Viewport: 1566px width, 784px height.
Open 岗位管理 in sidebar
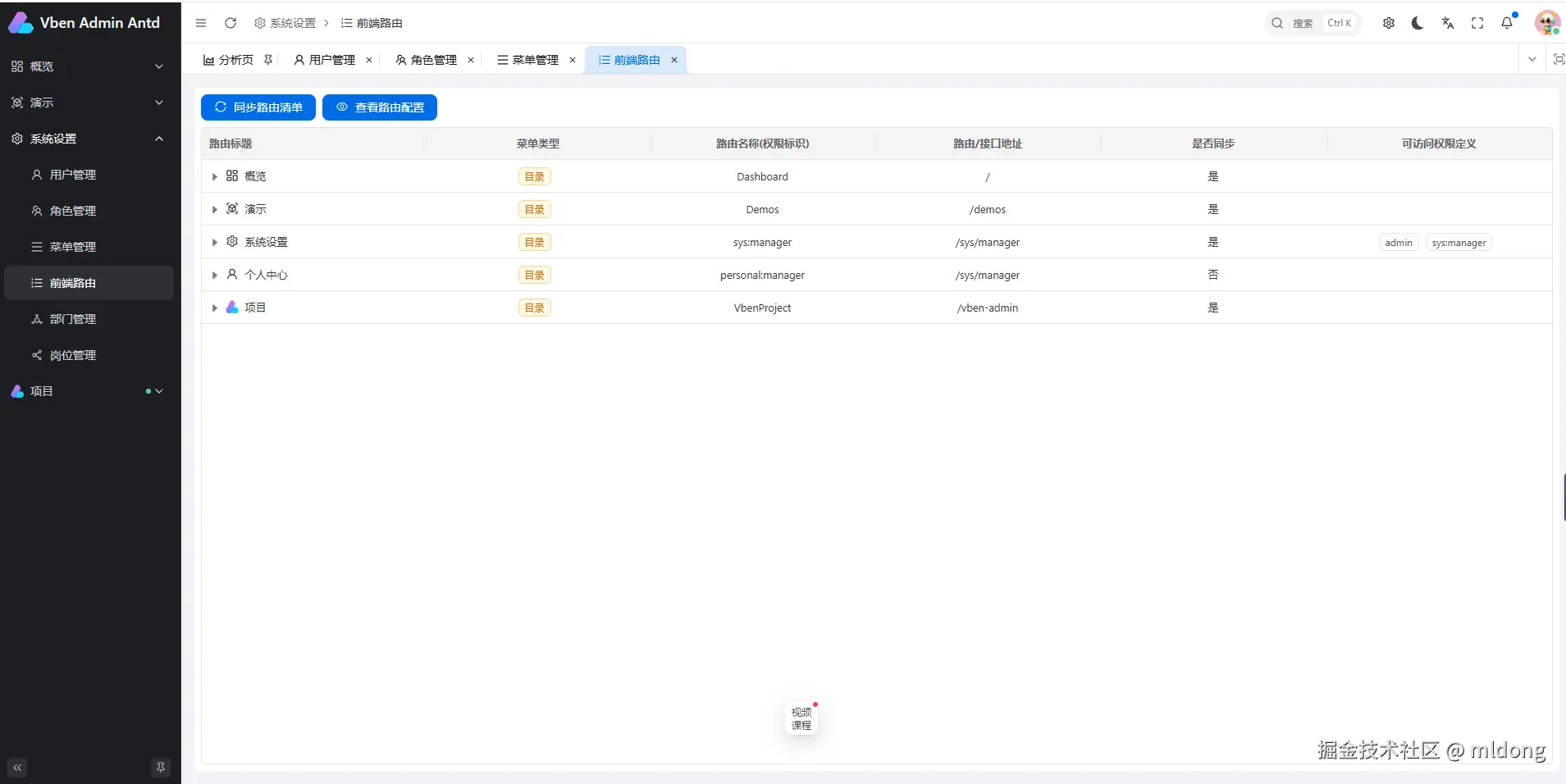[89, 355]
